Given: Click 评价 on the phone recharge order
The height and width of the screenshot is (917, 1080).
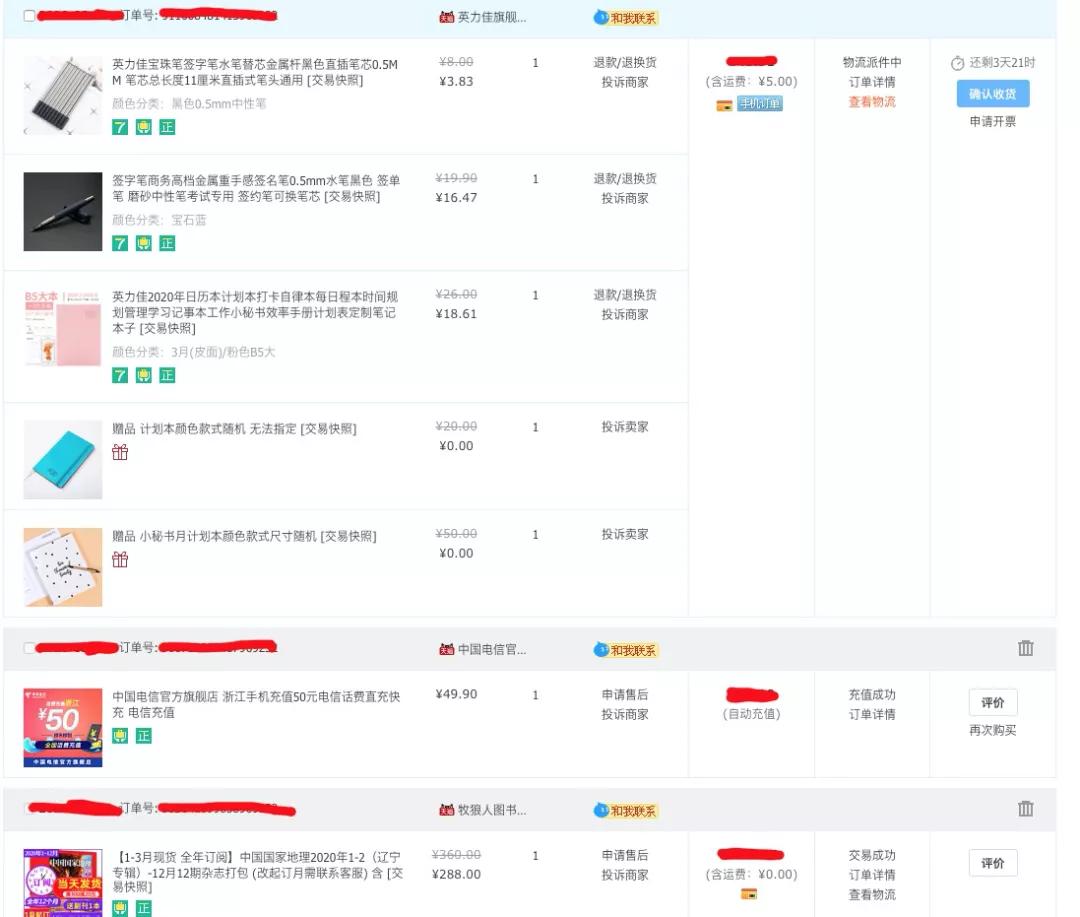Looking at the screenshot, I should point(991,703).
